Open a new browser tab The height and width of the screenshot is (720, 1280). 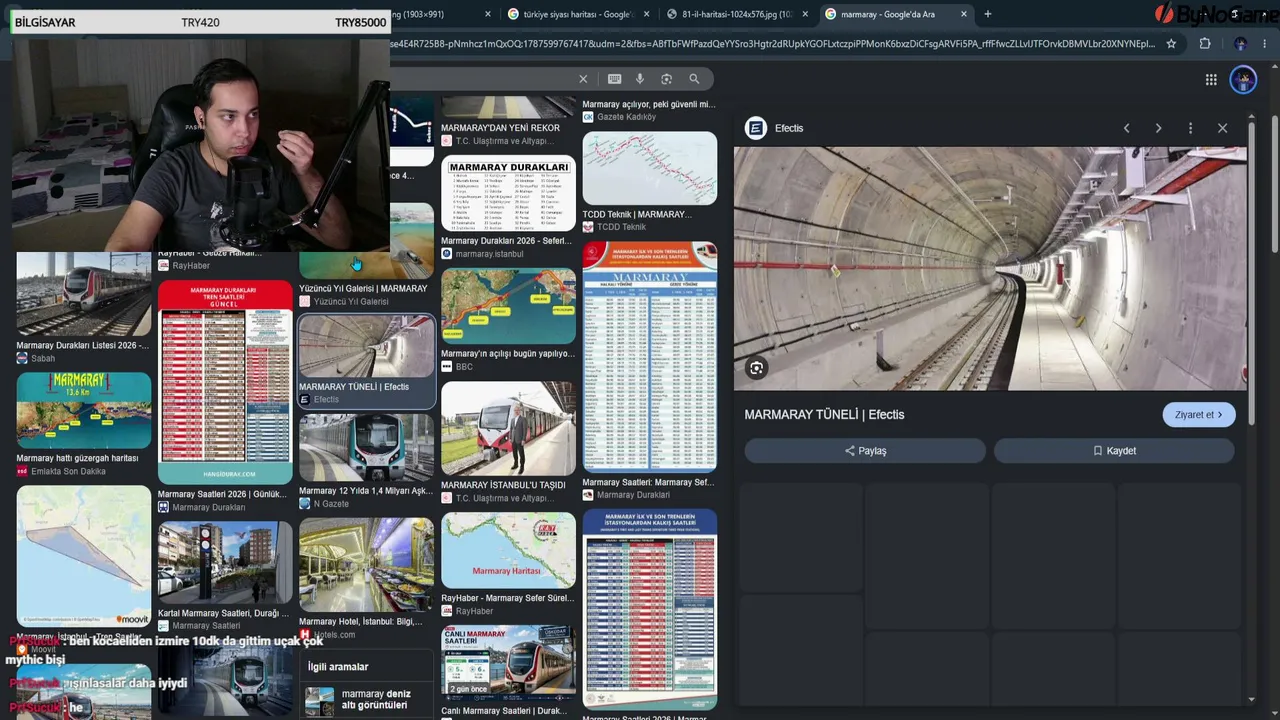[x=987, y=14]
